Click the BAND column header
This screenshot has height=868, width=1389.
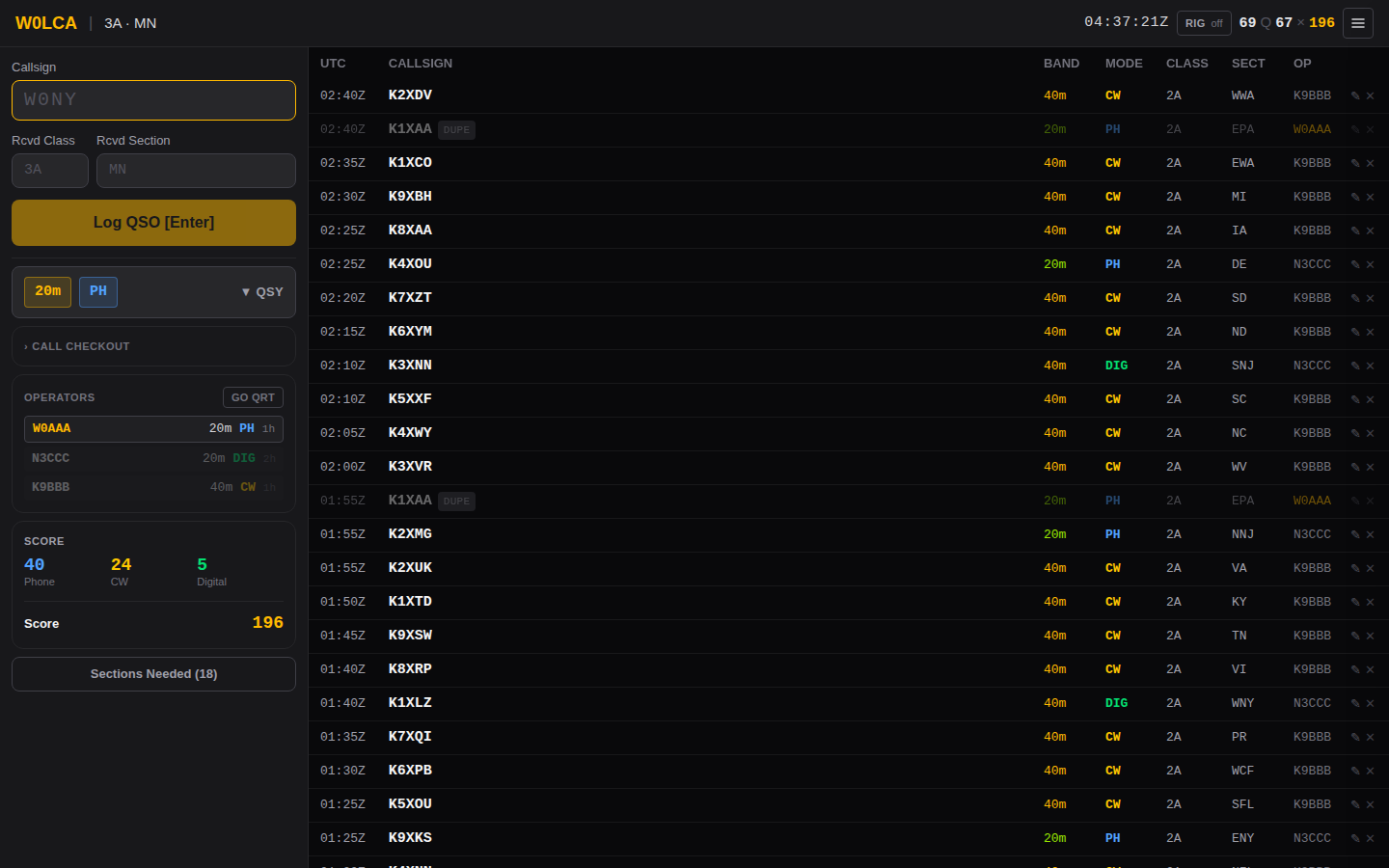1061,64
